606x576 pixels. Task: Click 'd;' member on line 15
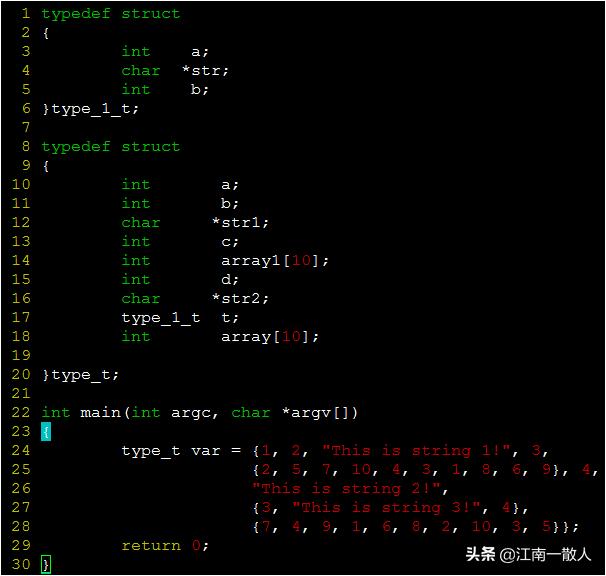coord(230,279)
